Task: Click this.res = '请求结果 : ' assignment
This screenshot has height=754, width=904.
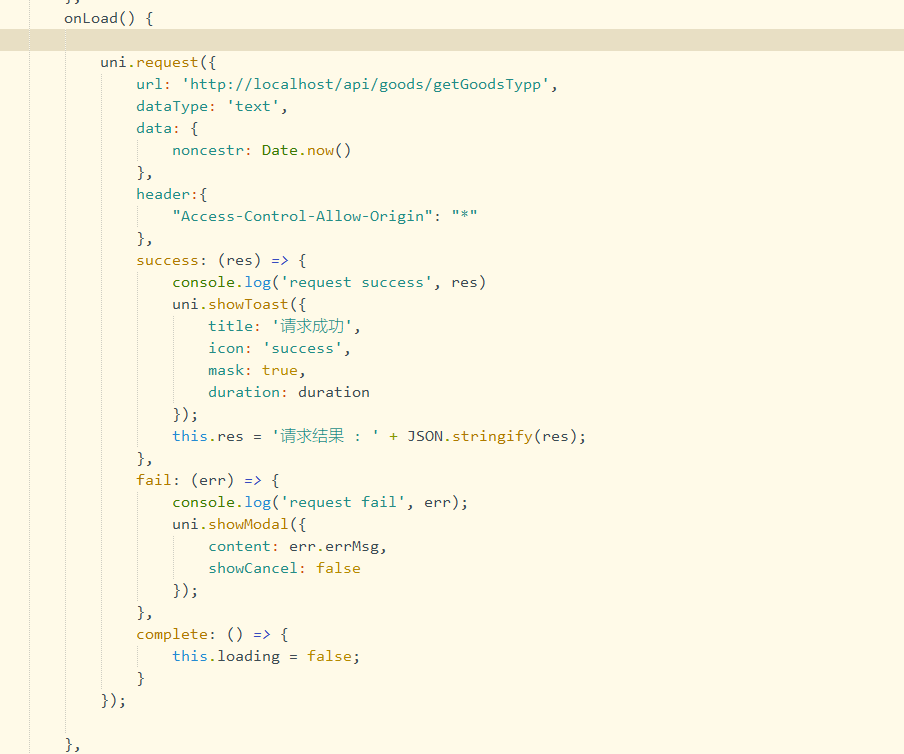Action: 276,436
